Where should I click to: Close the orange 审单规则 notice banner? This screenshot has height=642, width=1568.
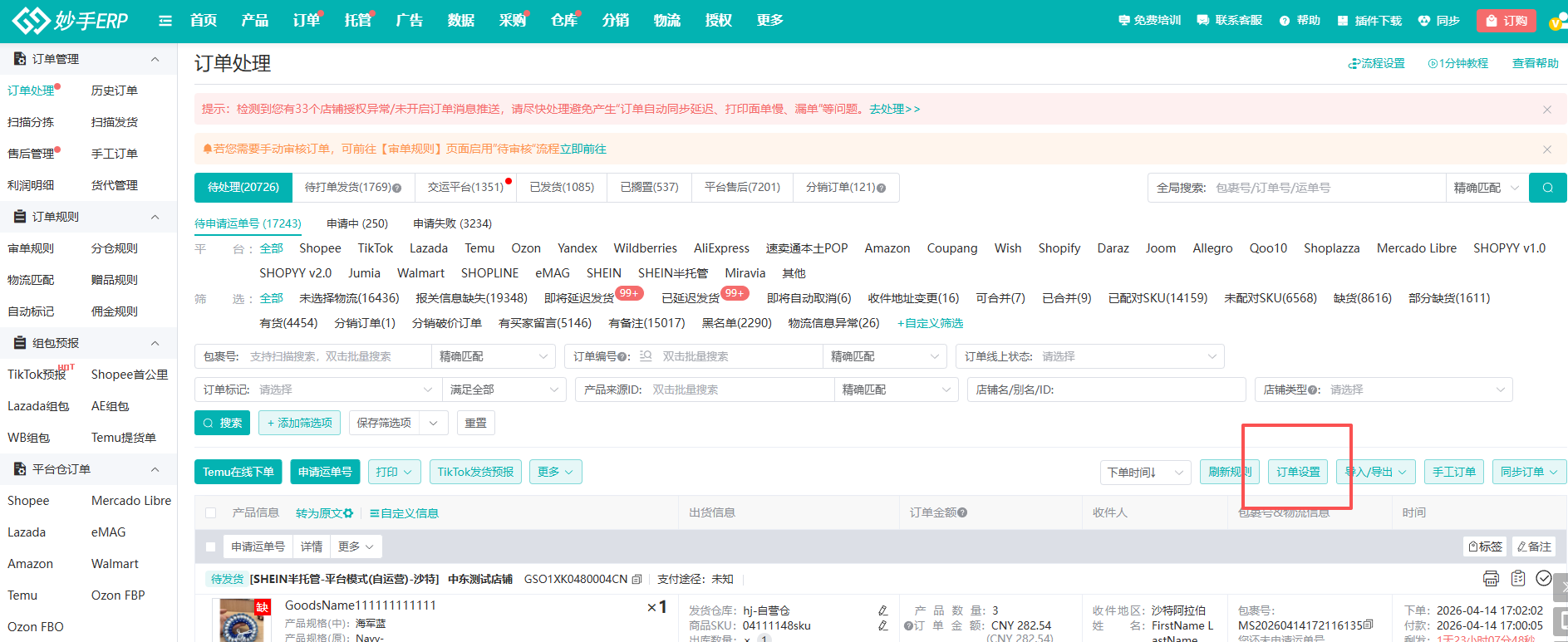coord(1547,149)
